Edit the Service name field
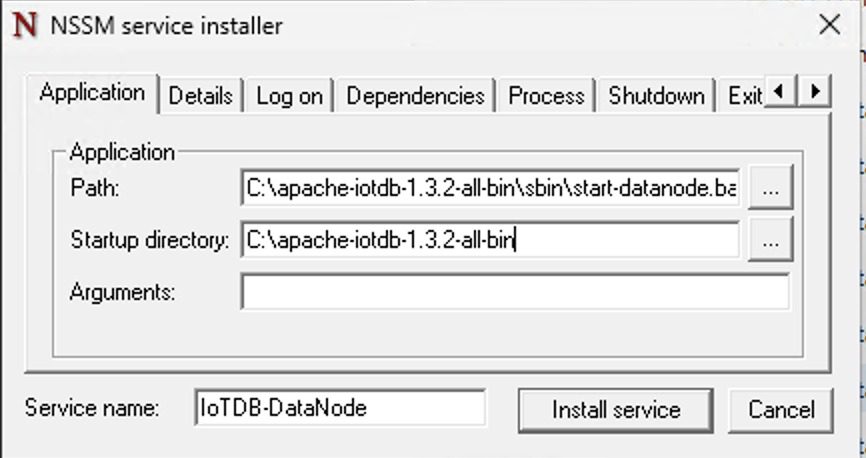 click(340, 408)
